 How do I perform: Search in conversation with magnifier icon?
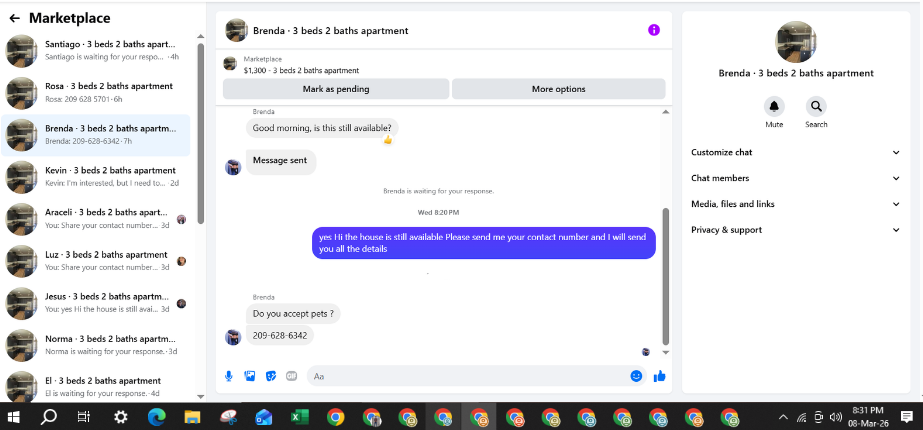816,107
